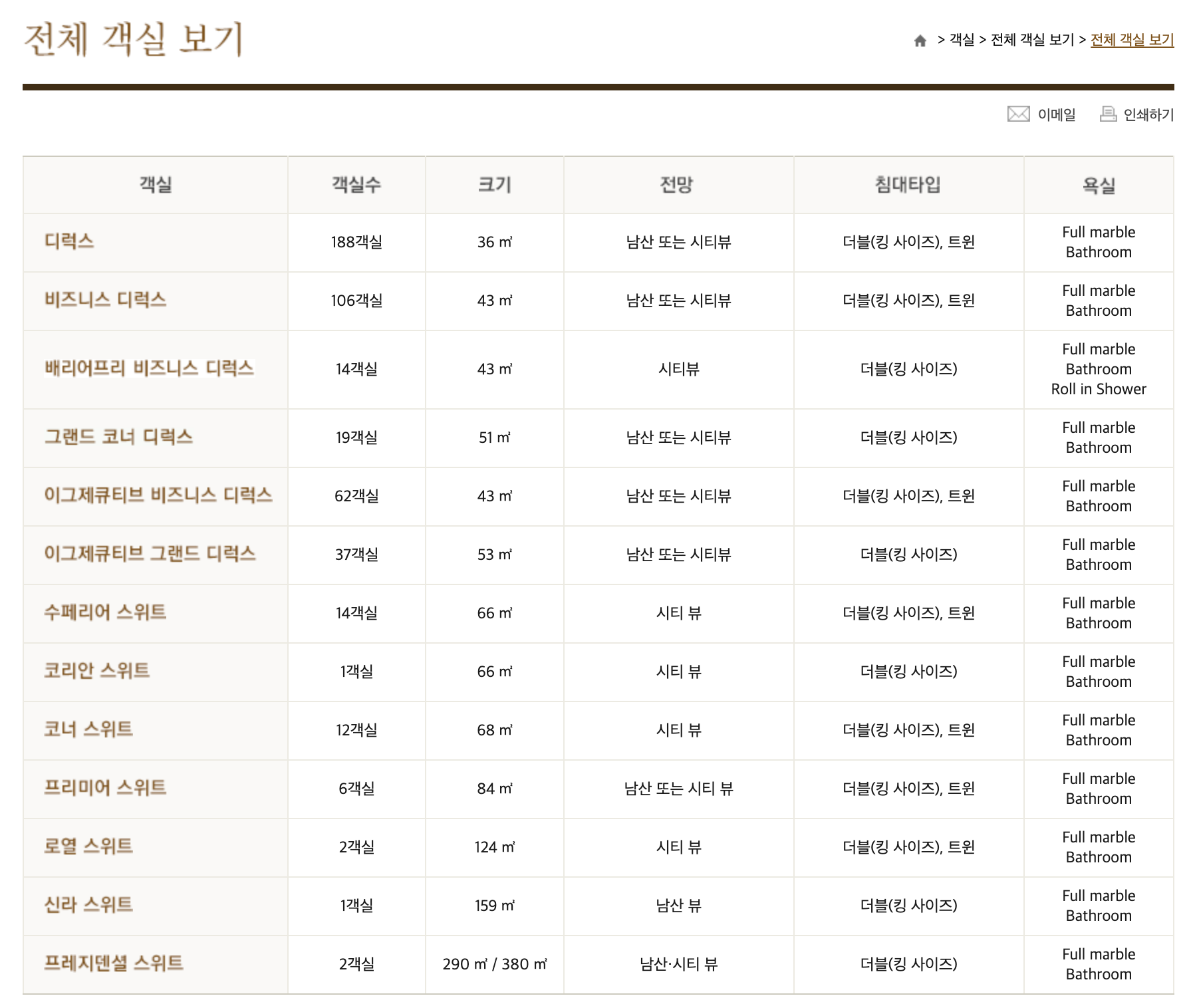Click the 188객실 cell
Screen dimensions: 1193x1008
pos(356,242)
